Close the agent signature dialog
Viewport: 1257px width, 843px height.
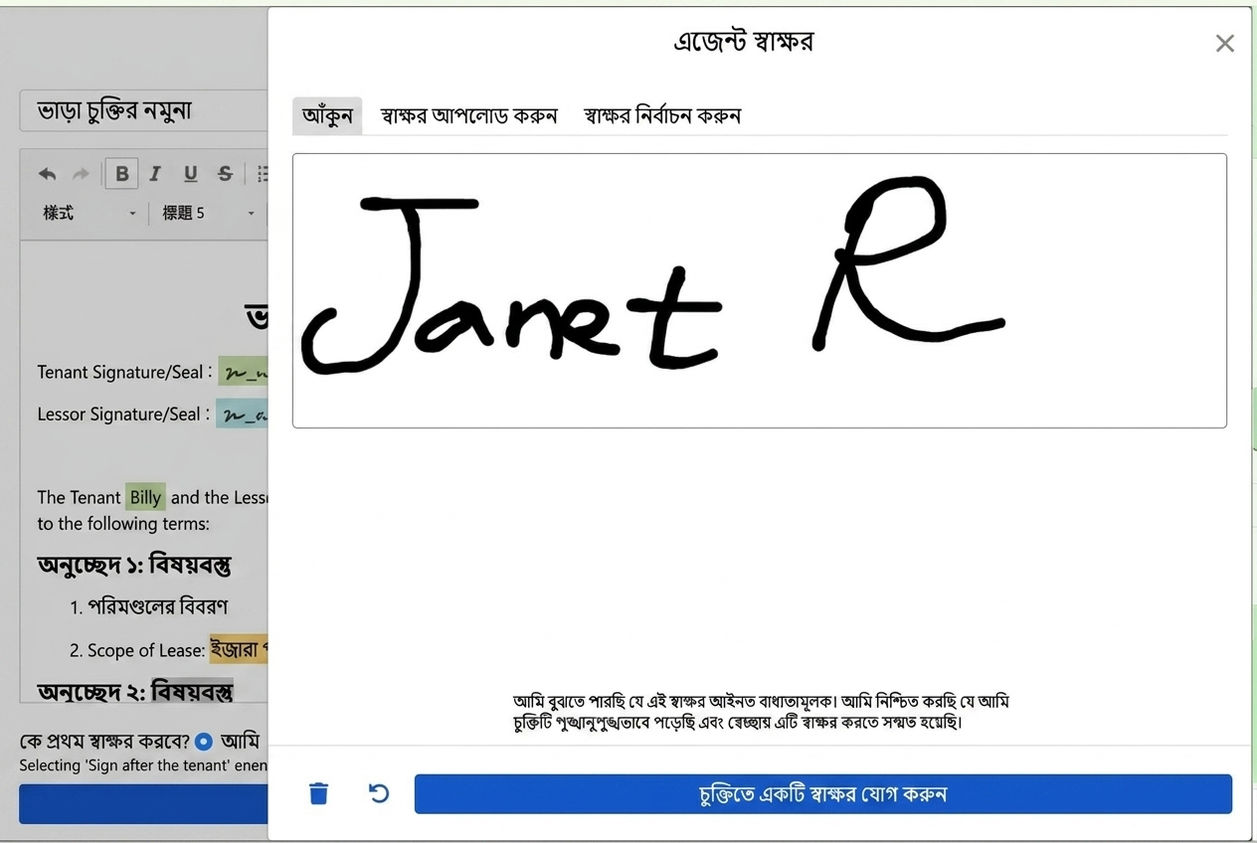pyautogui.click(x=1225, y=43)
